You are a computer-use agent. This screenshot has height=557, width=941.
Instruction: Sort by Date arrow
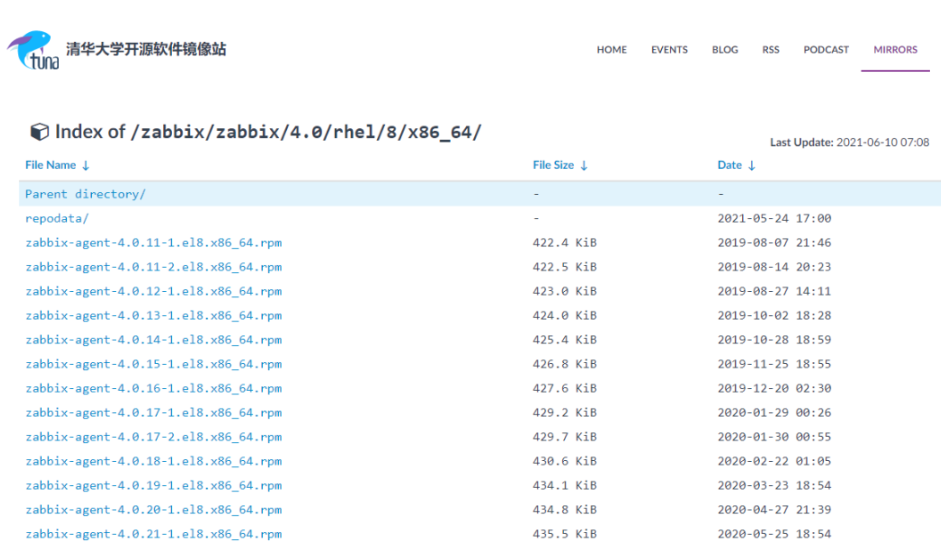[751, 166]
